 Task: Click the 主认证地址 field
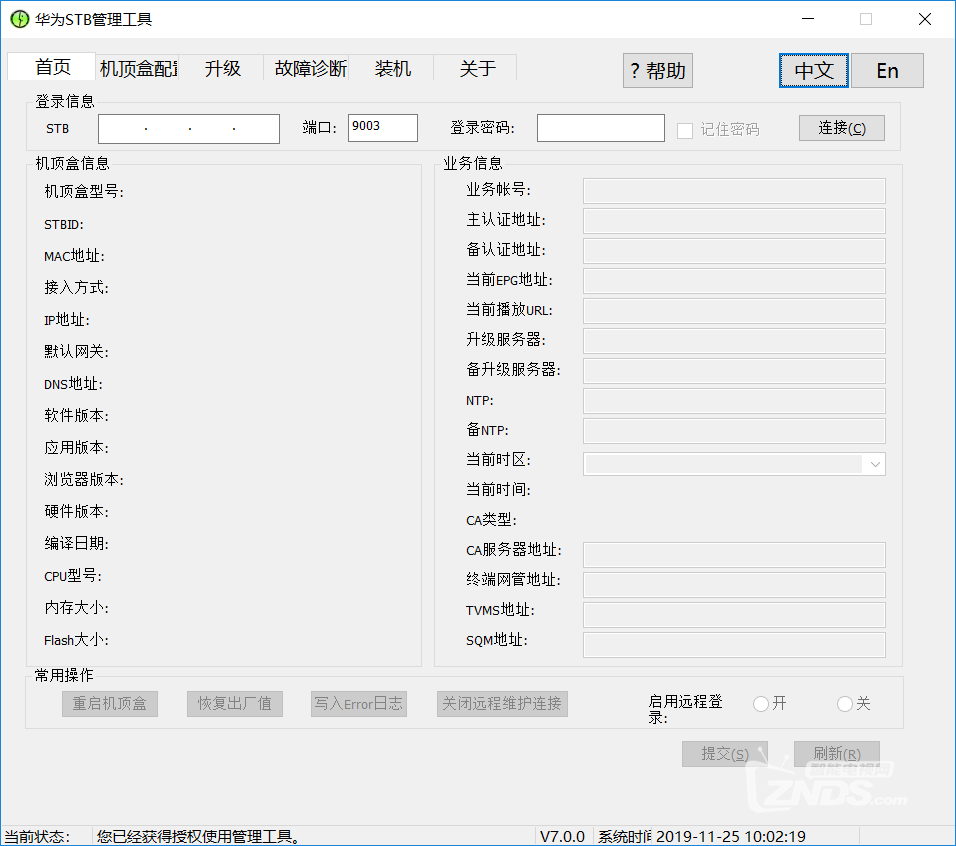[734, 221]
